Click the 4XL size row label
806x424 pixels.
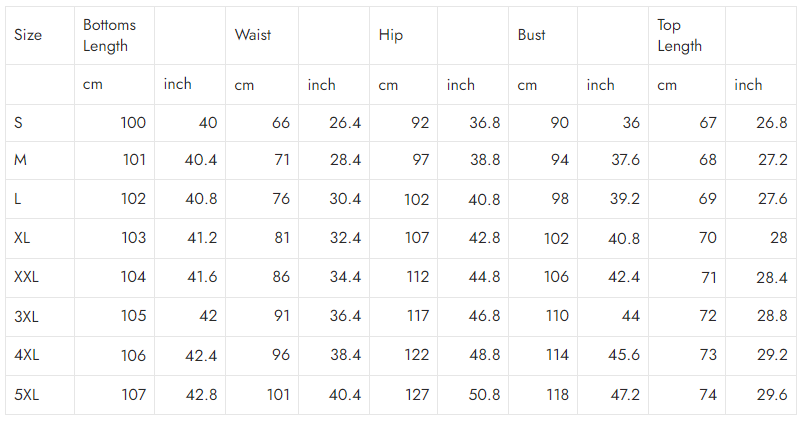pyautogui.click(x=26, y=355)
